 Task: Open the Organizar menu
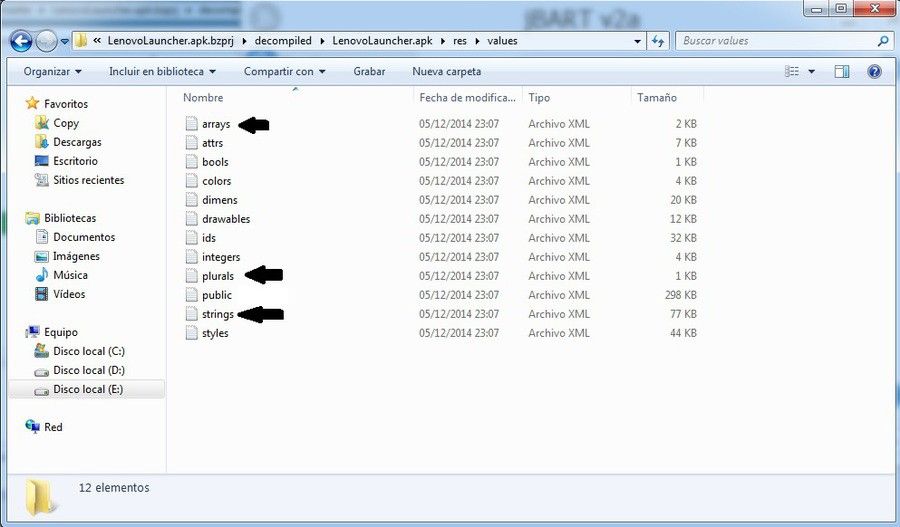coord(52,72)
